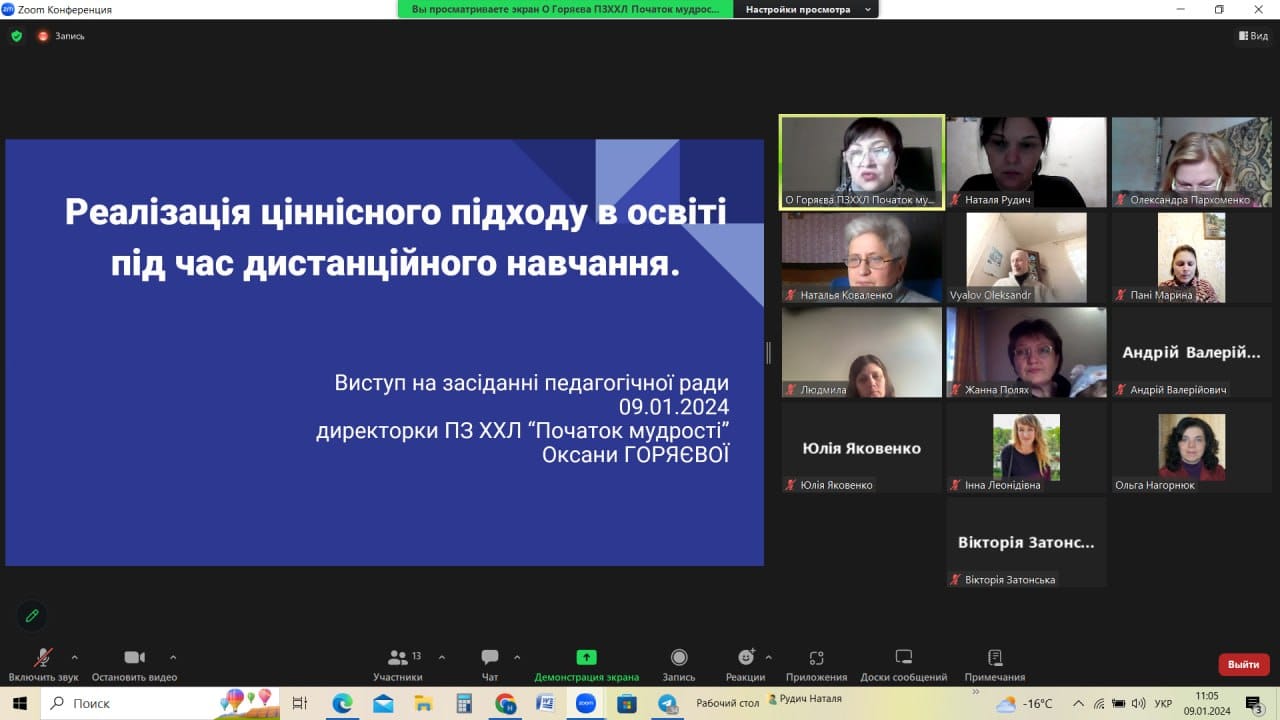Screen dimensions: 1280x720
Task: Open the Apps (Приложения) icon
Action: [x=816, y=658]
